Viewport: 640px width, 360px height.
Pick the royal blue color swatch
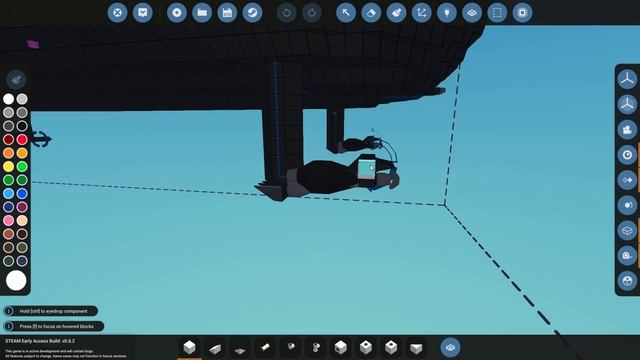(x=22, y=193)
